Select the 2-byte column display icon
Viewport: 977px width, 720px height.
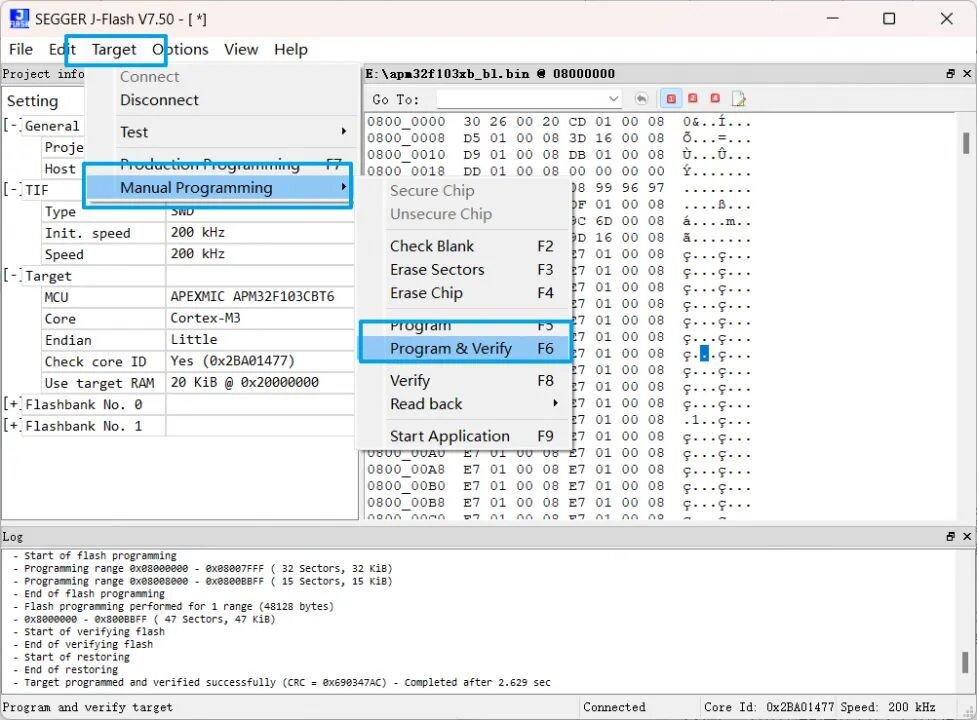(x=692, y=98)
